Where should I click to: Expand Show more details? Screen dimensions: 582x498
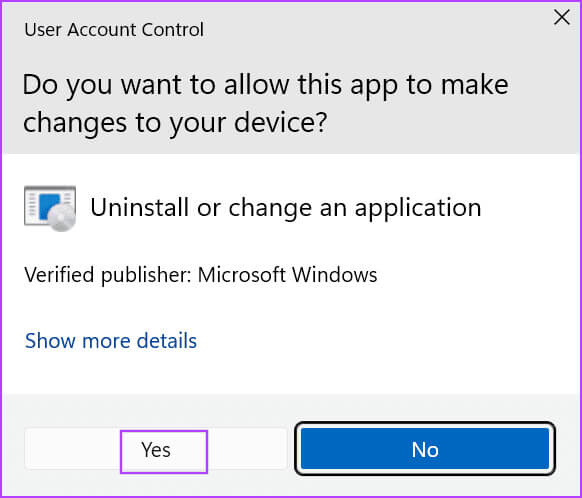click(x=111, y=341)
